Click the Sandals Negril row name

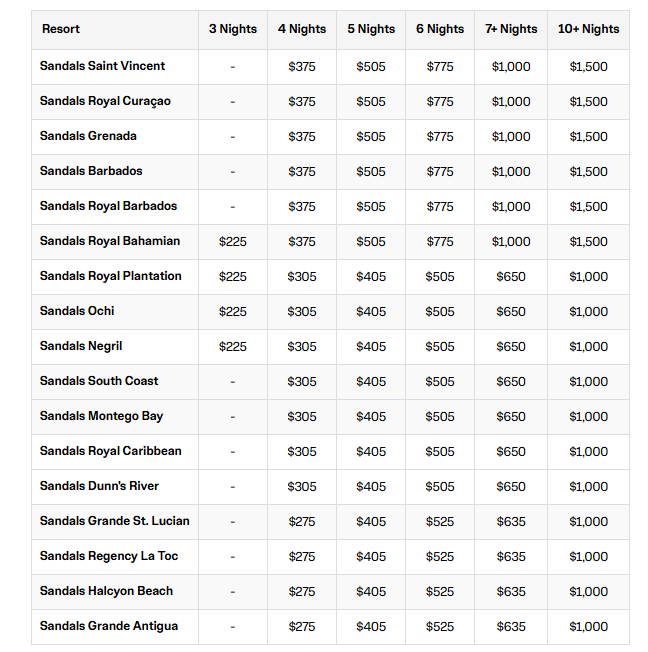(x=81, y=346)
